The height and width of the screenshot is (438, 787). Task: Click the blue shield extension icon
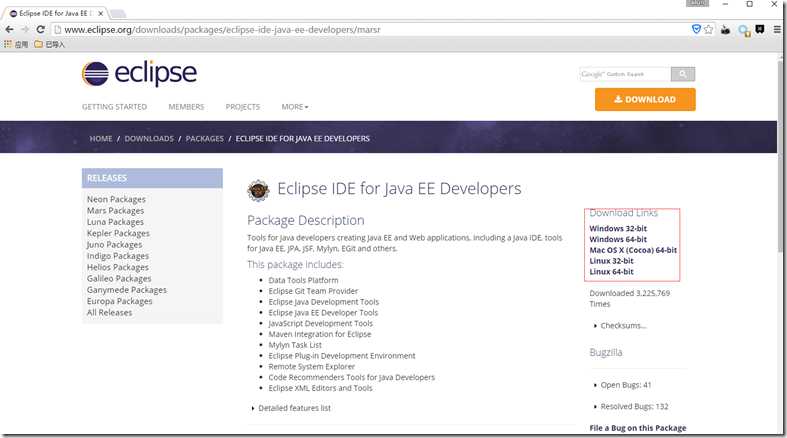pyautogui.click(x=696, y=29)
